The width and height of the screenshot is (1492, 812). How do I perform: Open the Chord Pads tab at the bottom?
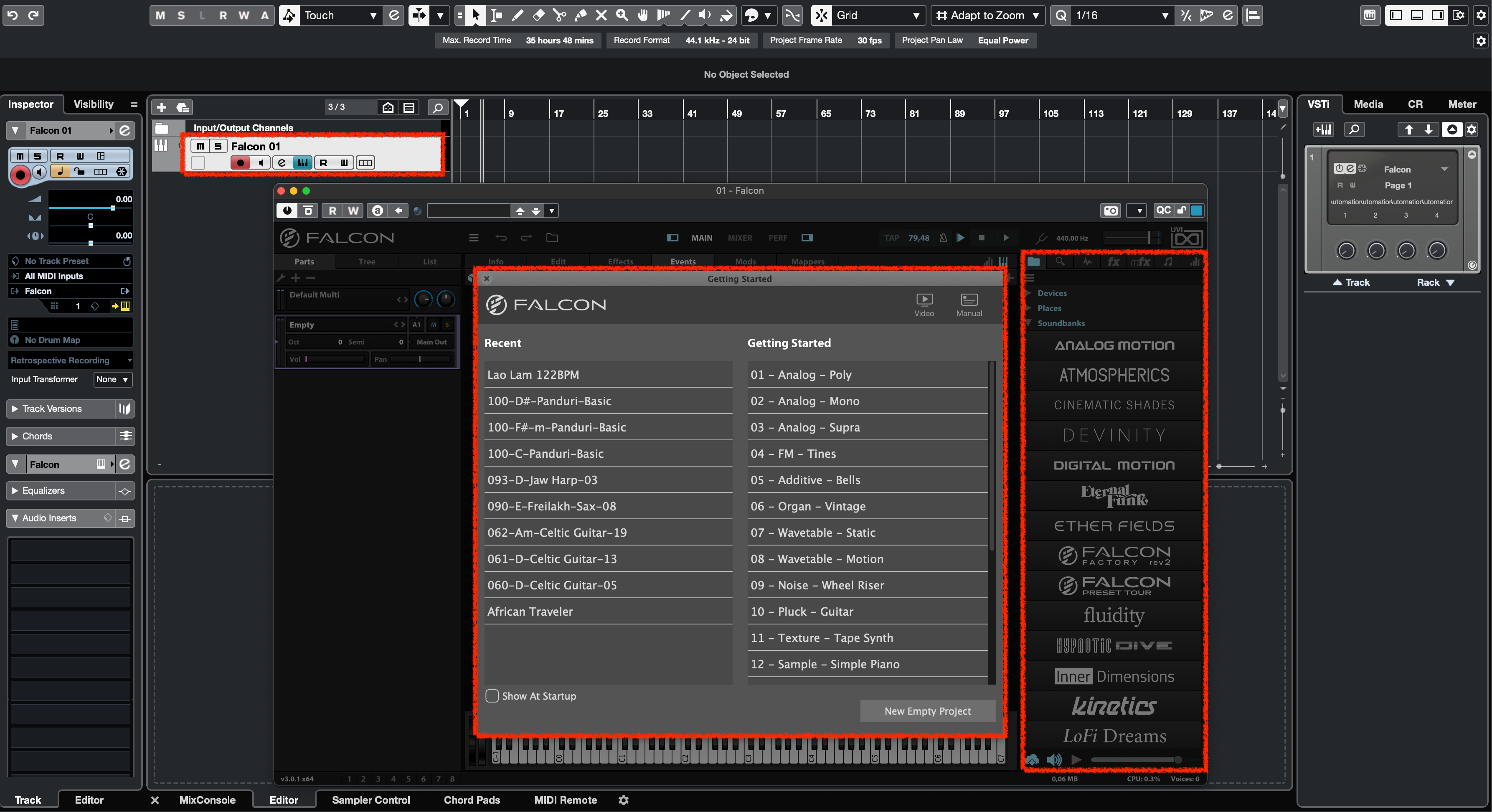(472, 800)
